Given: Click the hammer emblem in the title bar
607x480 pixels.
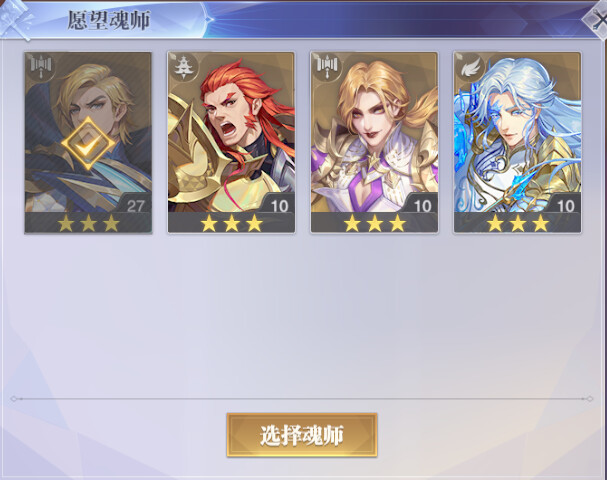Looking at the screenshot, I should pos(17,19).
